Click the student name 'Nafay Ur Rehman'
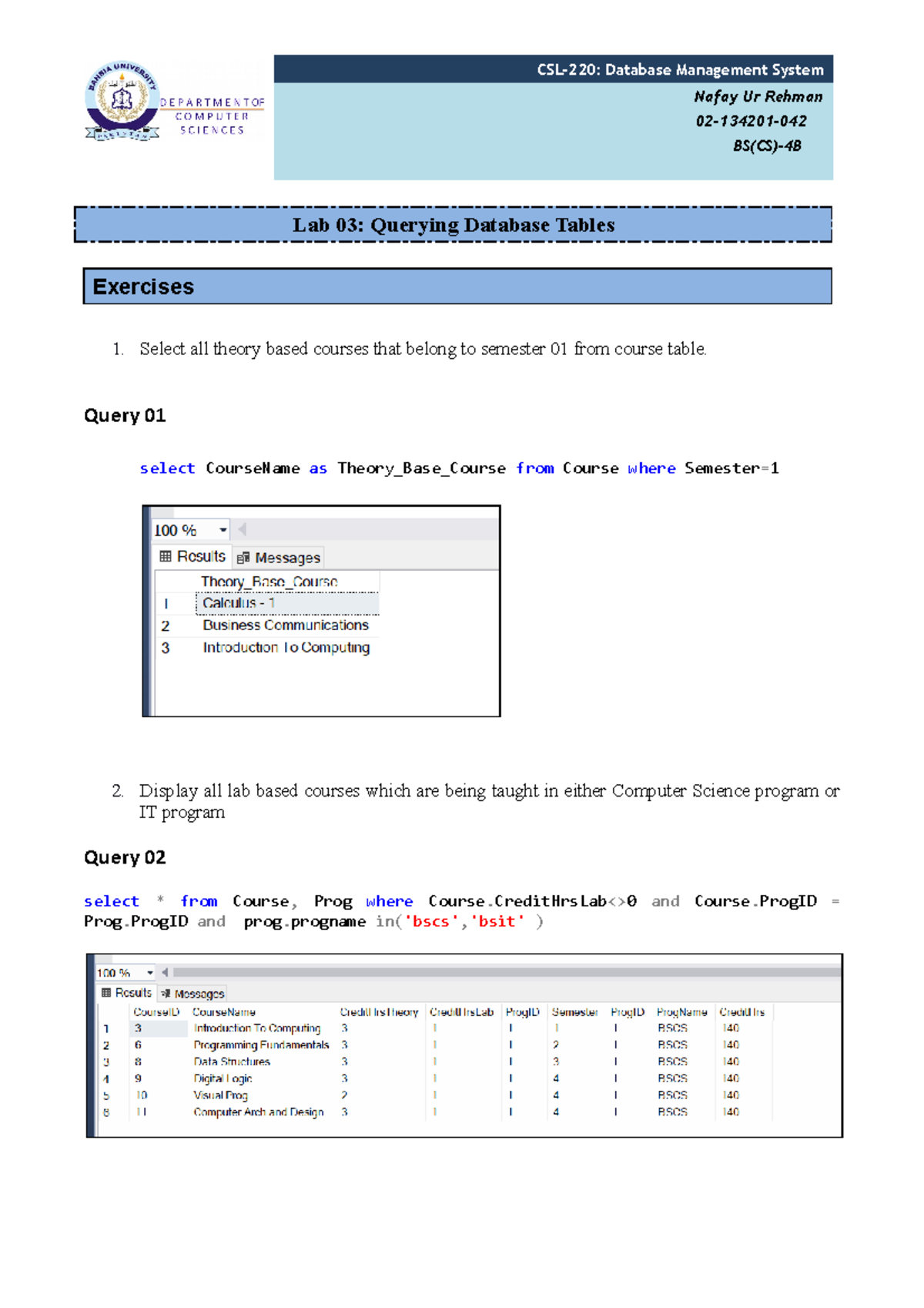The height and width of the screenshot is (1308, 924). [x=758, y=97]
